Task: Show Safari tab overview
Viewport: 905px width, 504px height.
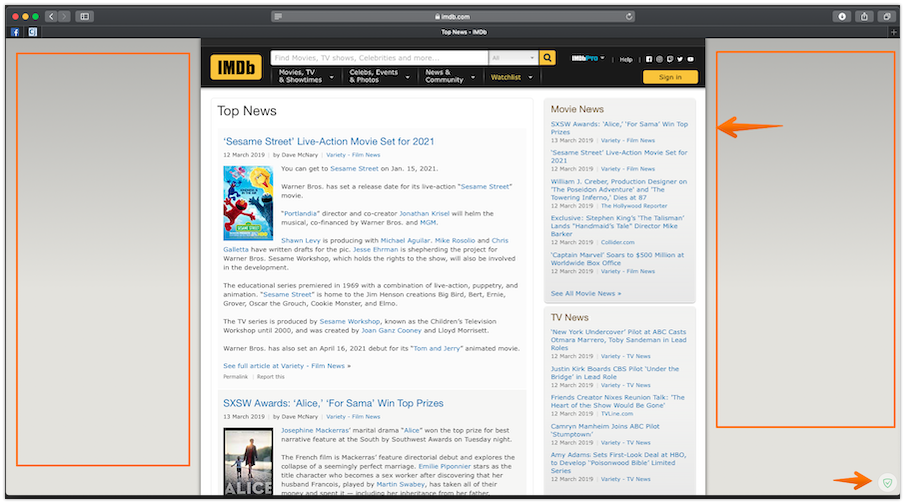Action: click(x=887, y=16)
